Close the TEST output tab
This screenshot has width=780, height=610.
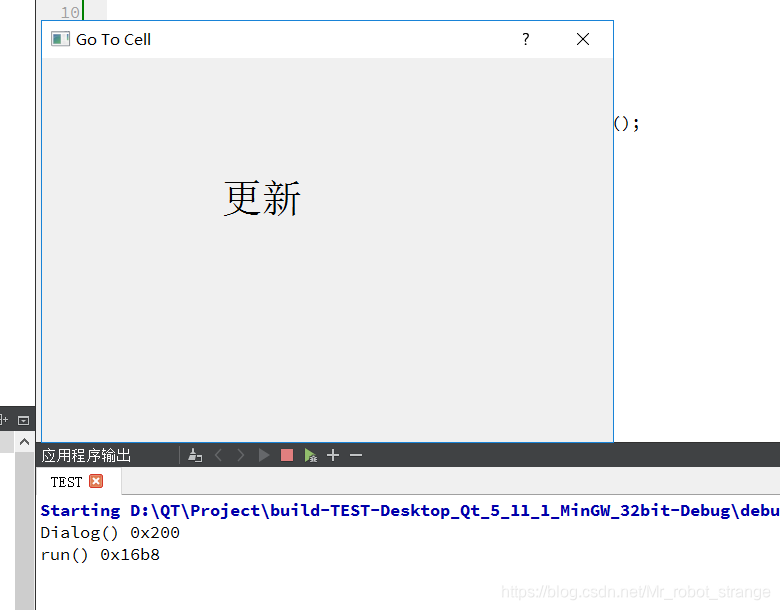pyautogui.click(x=96, y=481)
